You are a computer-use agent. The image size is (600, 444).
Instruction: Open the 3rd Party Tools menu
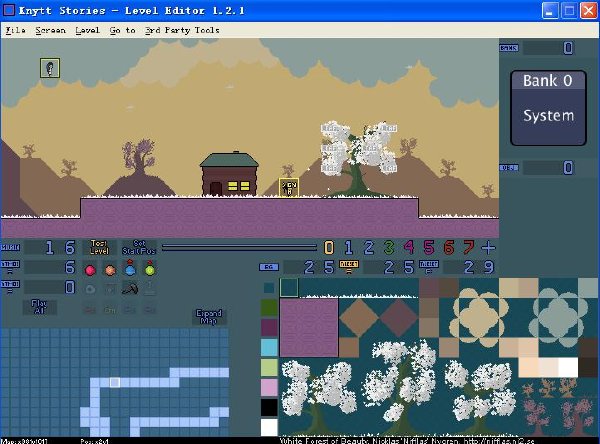tap(182, 30)
